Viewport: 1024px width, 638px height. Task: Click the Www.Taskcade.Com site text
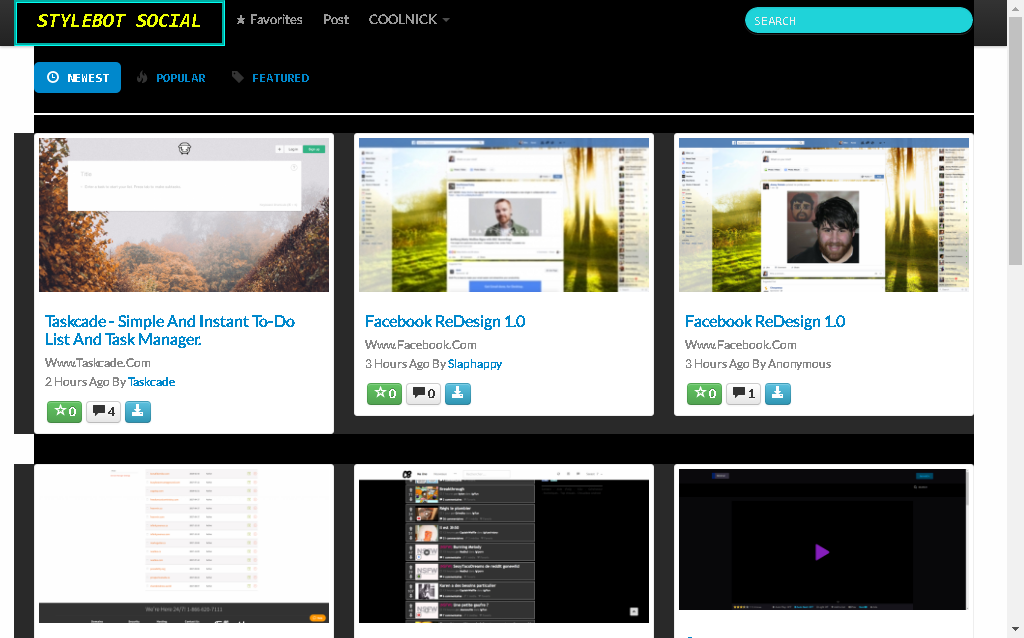coord(97,362)
